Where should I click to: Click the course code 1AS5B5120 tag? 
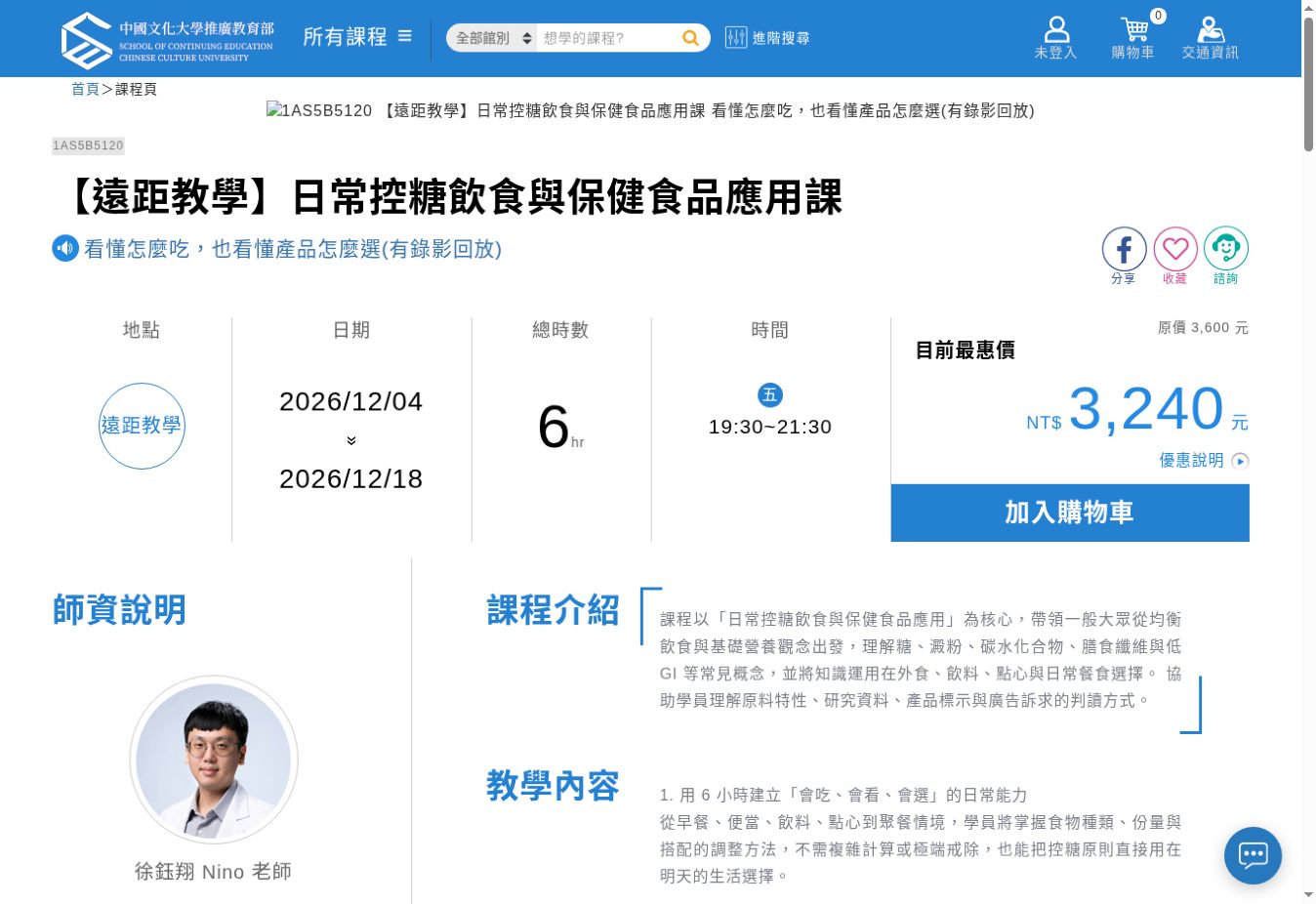click(88, 145)
